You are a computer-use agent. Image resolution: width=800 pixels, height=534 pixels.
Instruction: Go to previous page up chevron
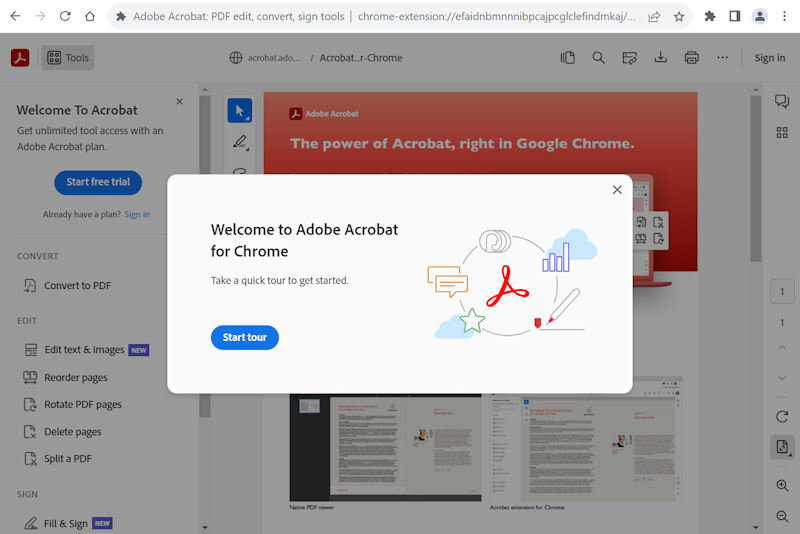pos(782,348)
